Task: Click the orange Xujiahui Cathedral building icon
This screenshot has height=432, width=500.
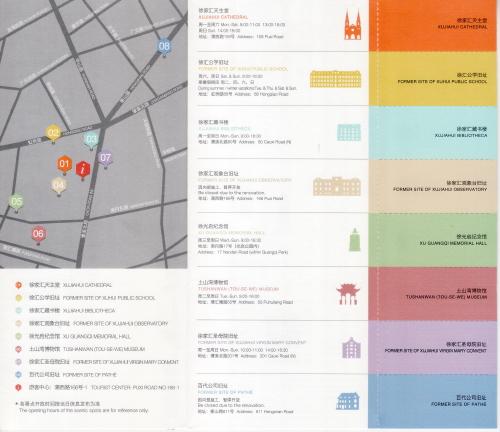Action: coord(353,25)
